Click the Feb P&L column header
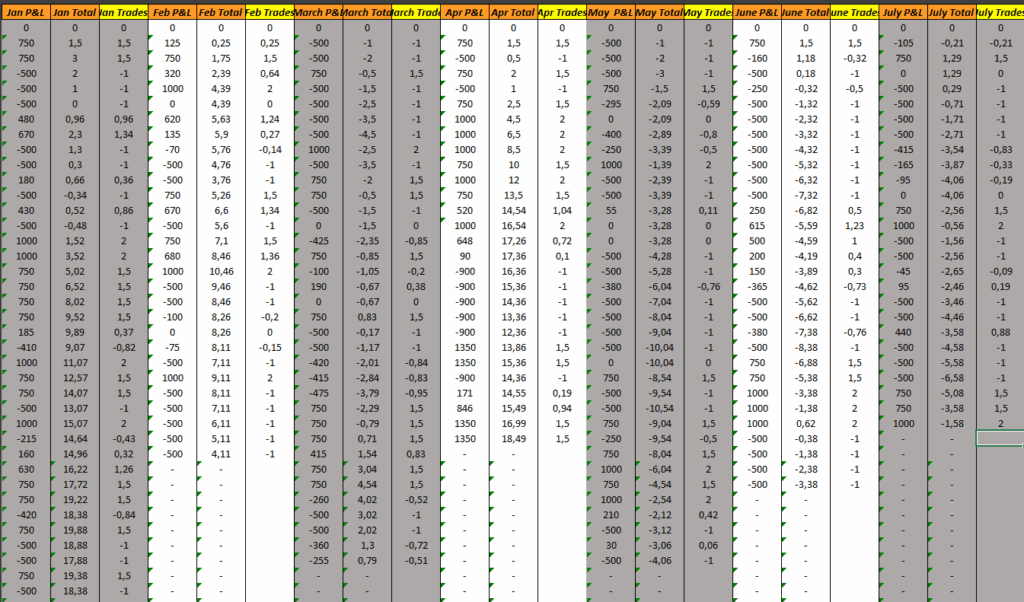1024x602 pixels. click(172, 12)
